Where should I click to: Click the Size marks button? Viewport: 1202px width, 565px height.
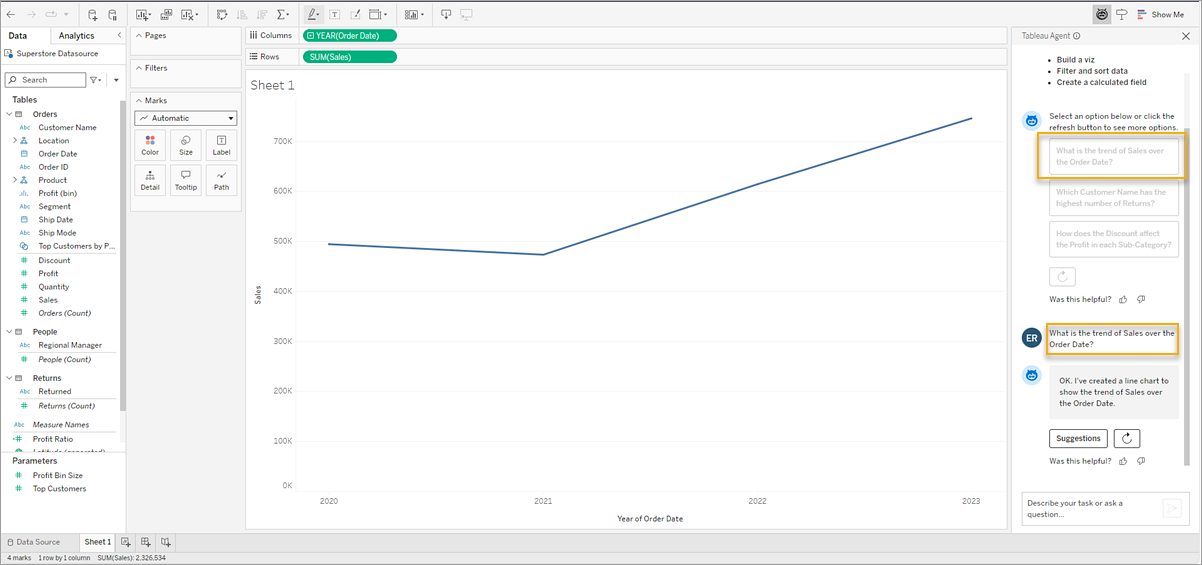pyautogui.click(x=186, y=145)
